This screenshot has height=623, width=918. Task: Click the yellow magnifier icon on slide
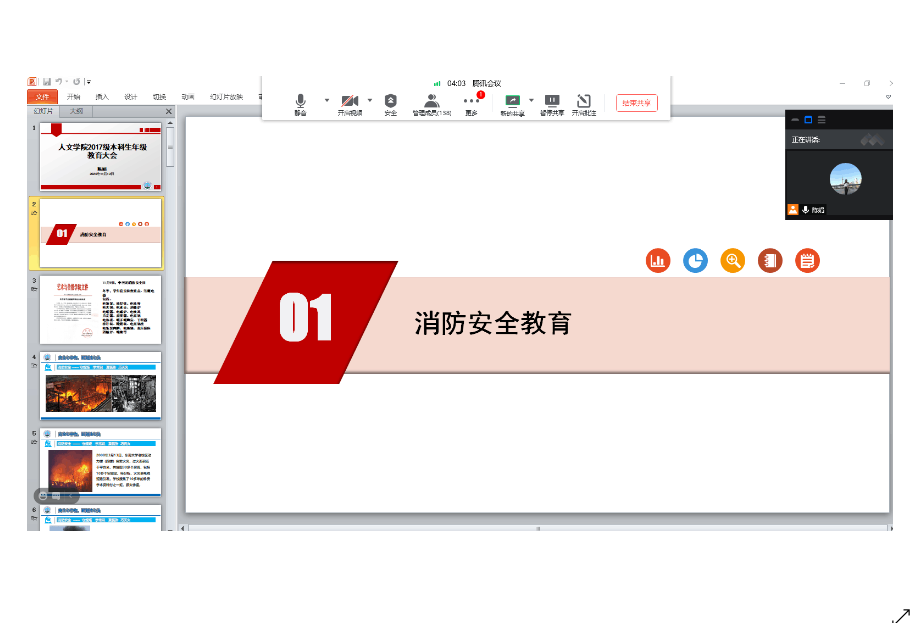733,261
